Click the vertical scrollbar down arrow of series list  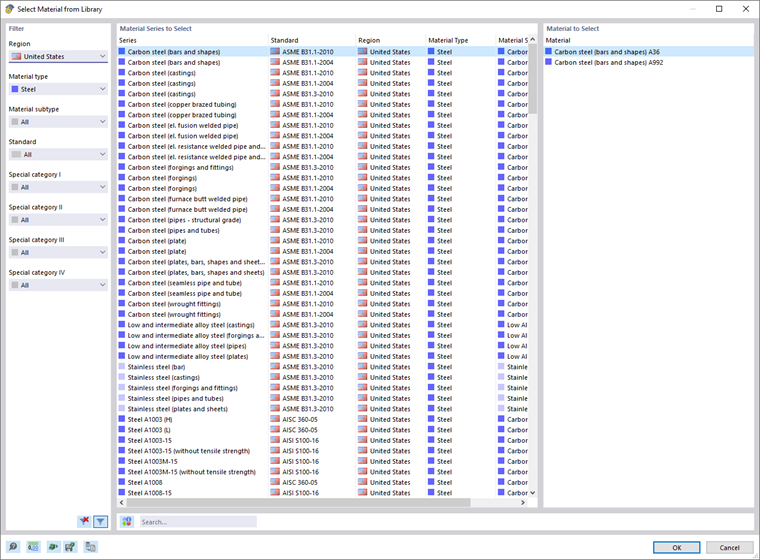pos(533,493)
